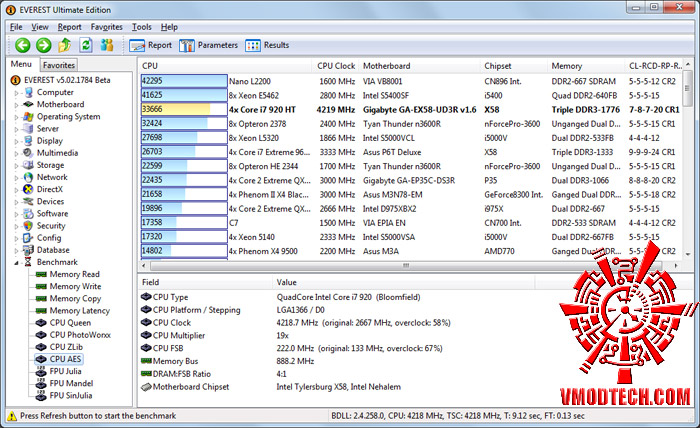Select CPU Queen benchmark
Screen dimensions: 700x428
tap(70, 323)
